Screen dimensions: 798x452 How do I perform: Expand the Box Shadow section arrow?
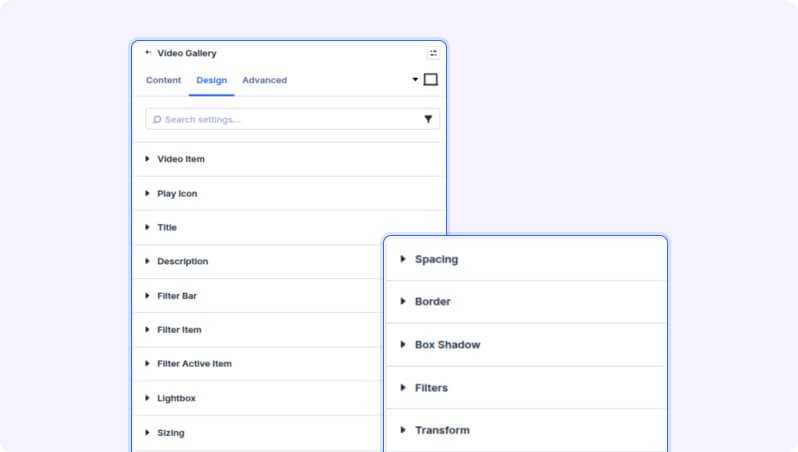(403, 345)
